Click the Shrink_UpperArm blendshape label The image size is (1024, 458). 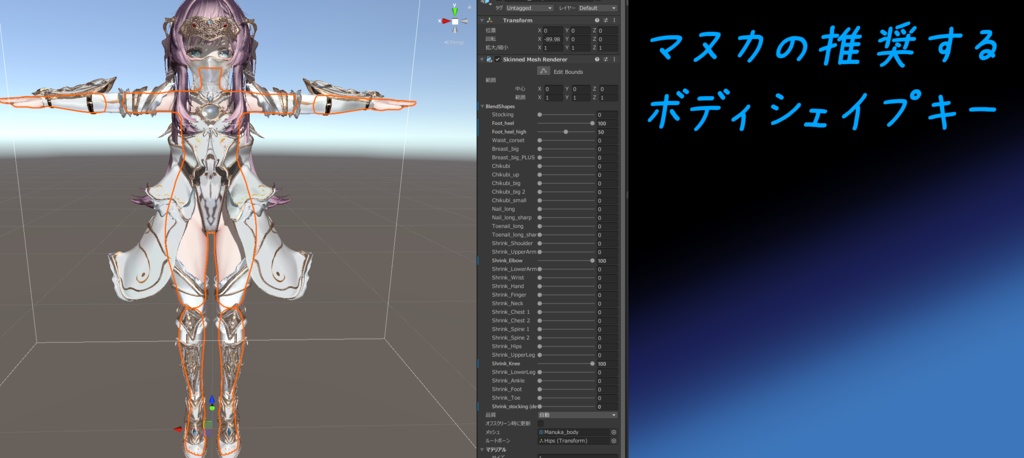pyautogui.click(x=514, y=252)
